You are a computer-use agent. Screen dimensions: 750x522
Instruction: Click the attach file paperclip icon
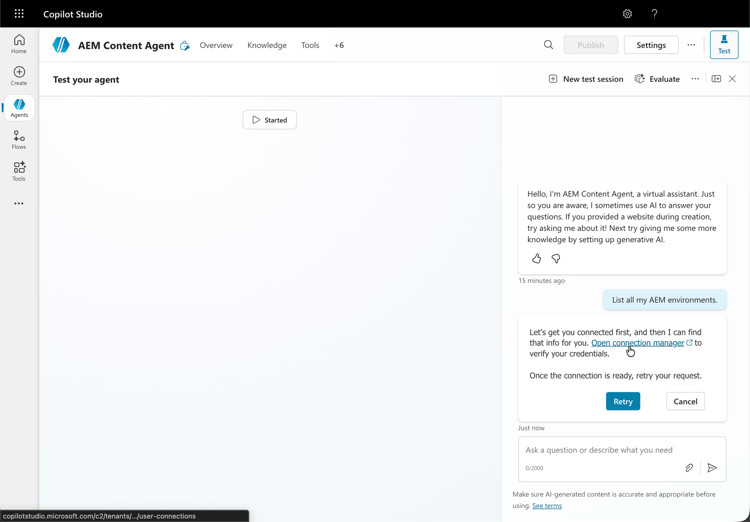pyautogui.click(x=689, y=468)
